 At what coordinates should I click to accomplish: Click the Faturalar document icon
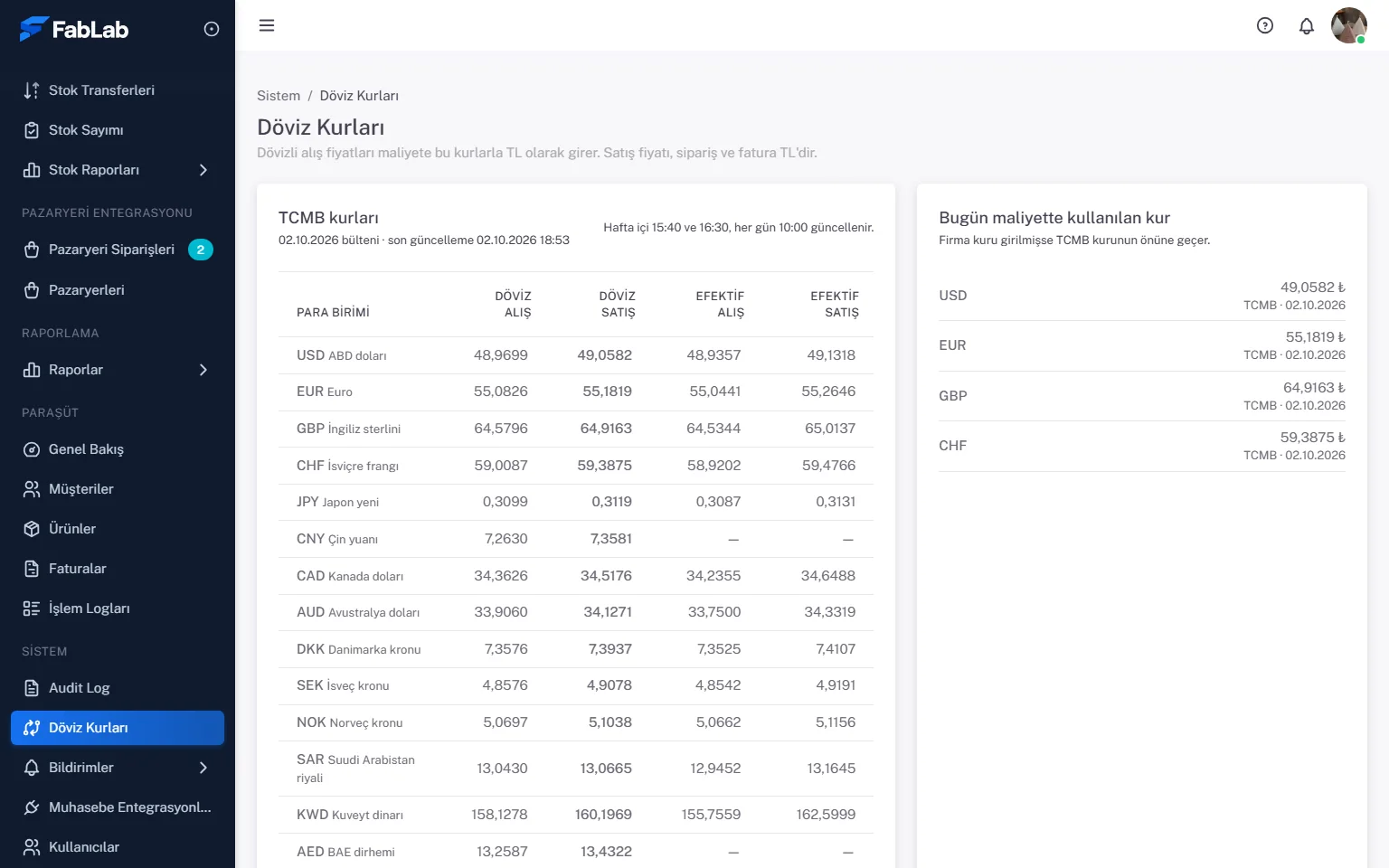[32, 569]
